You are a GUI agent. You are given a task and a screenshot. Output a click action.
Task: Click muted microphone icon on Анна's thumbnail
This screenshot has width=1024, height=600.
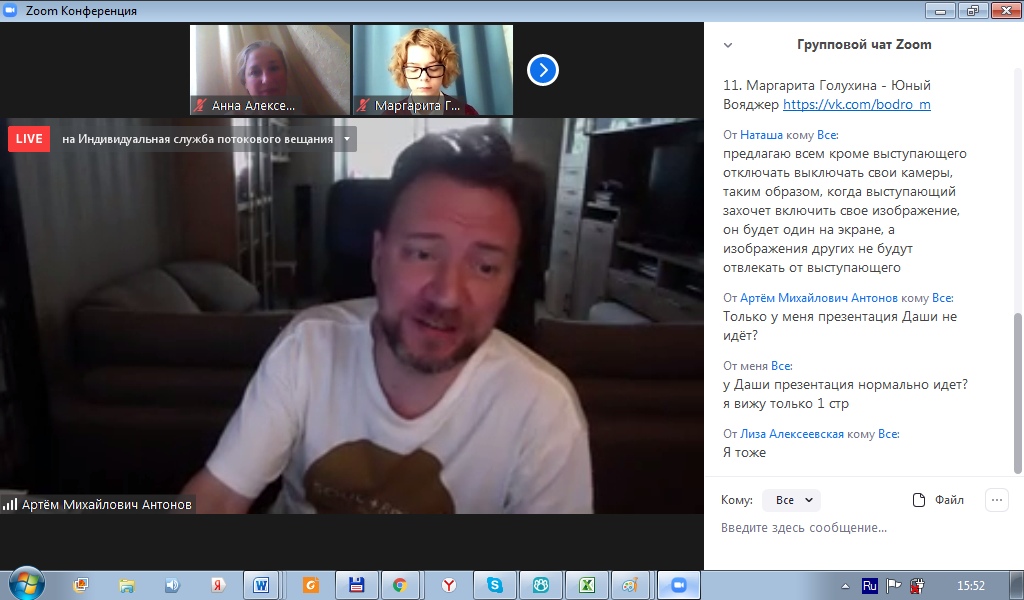[x=200, y=105]
